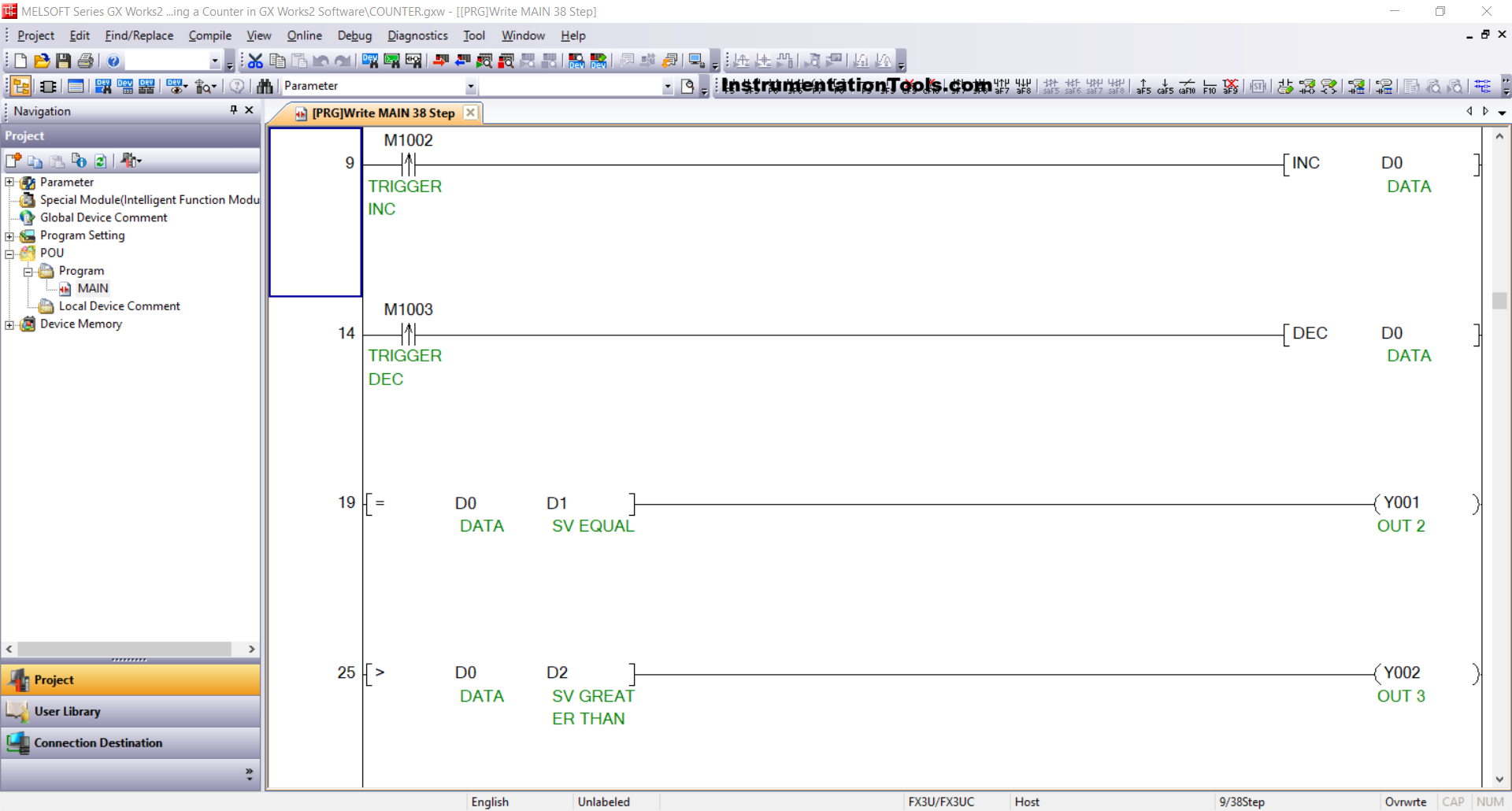The width and height of the screenshot is (1512, 811).
Task: Click the caF10 invert operation icon
Action: pos(1188,86)
